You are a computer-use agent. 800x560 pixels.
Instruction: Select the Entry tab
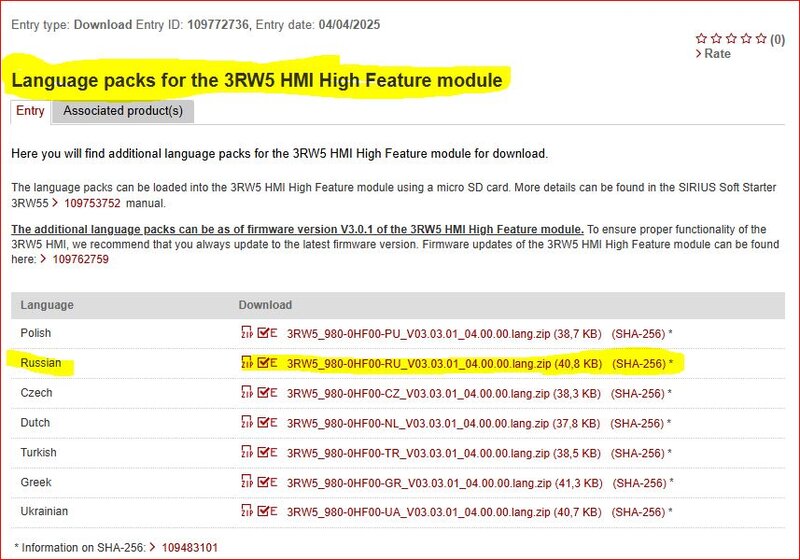(x=30, y=111)
